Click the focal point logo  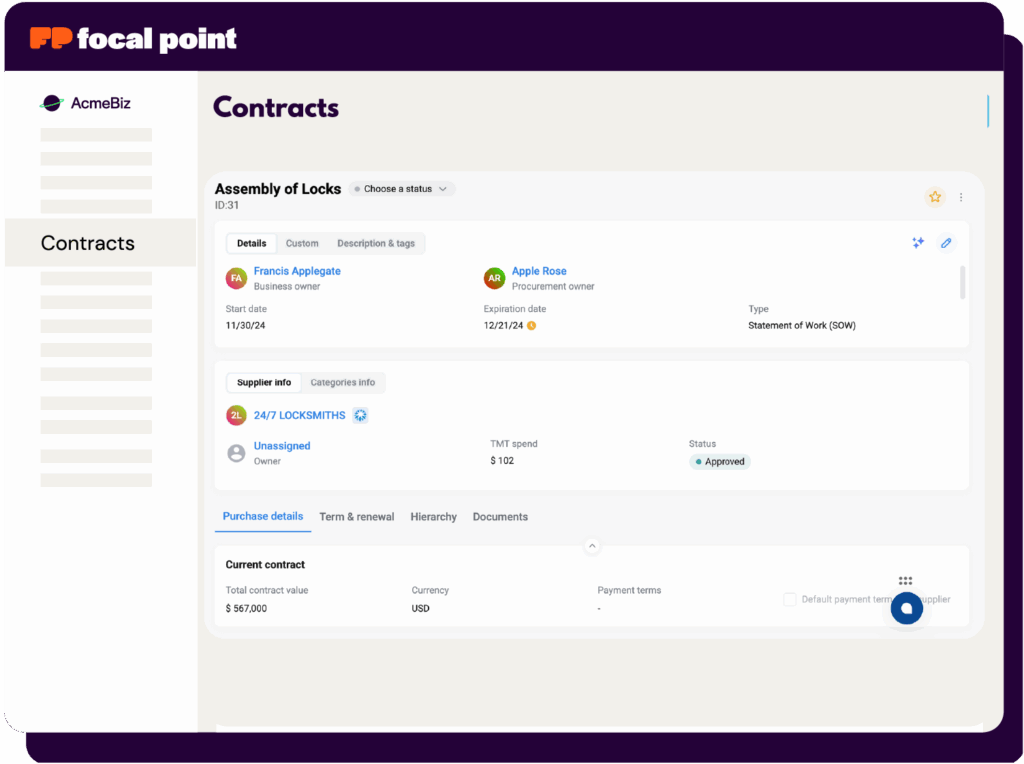pyautogui.click(x=133, y=39)
